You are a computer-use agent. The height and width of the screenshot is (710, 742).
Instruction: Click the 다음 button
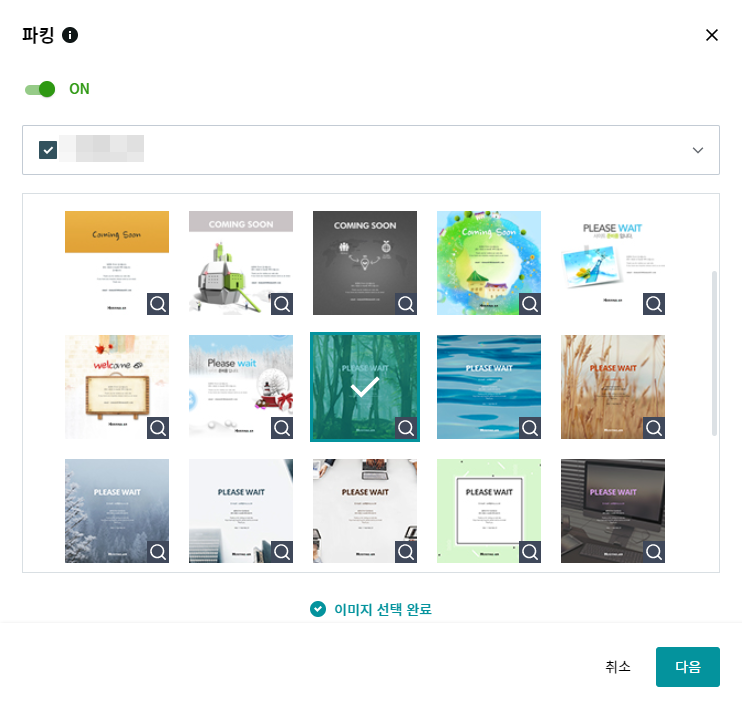tap(688, 666)
